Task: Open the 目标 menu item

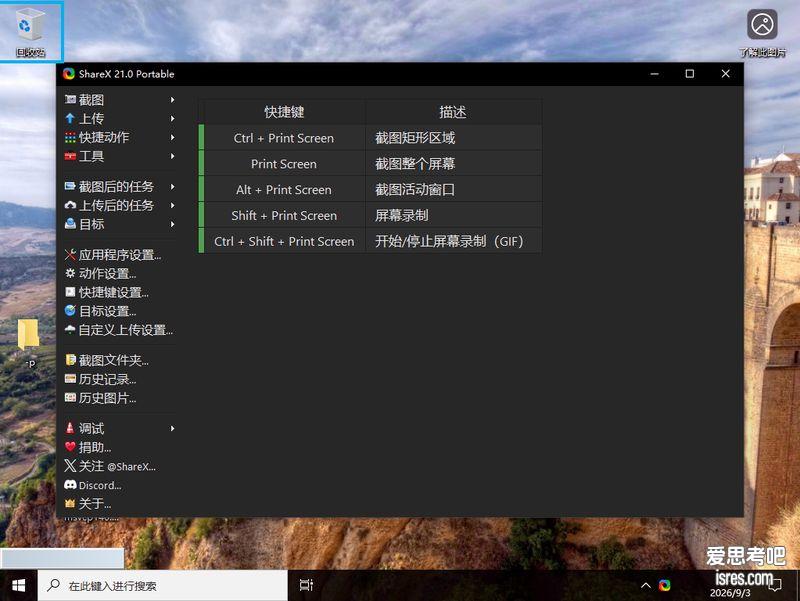Action: pyautogui.click(x=120, y=224)
